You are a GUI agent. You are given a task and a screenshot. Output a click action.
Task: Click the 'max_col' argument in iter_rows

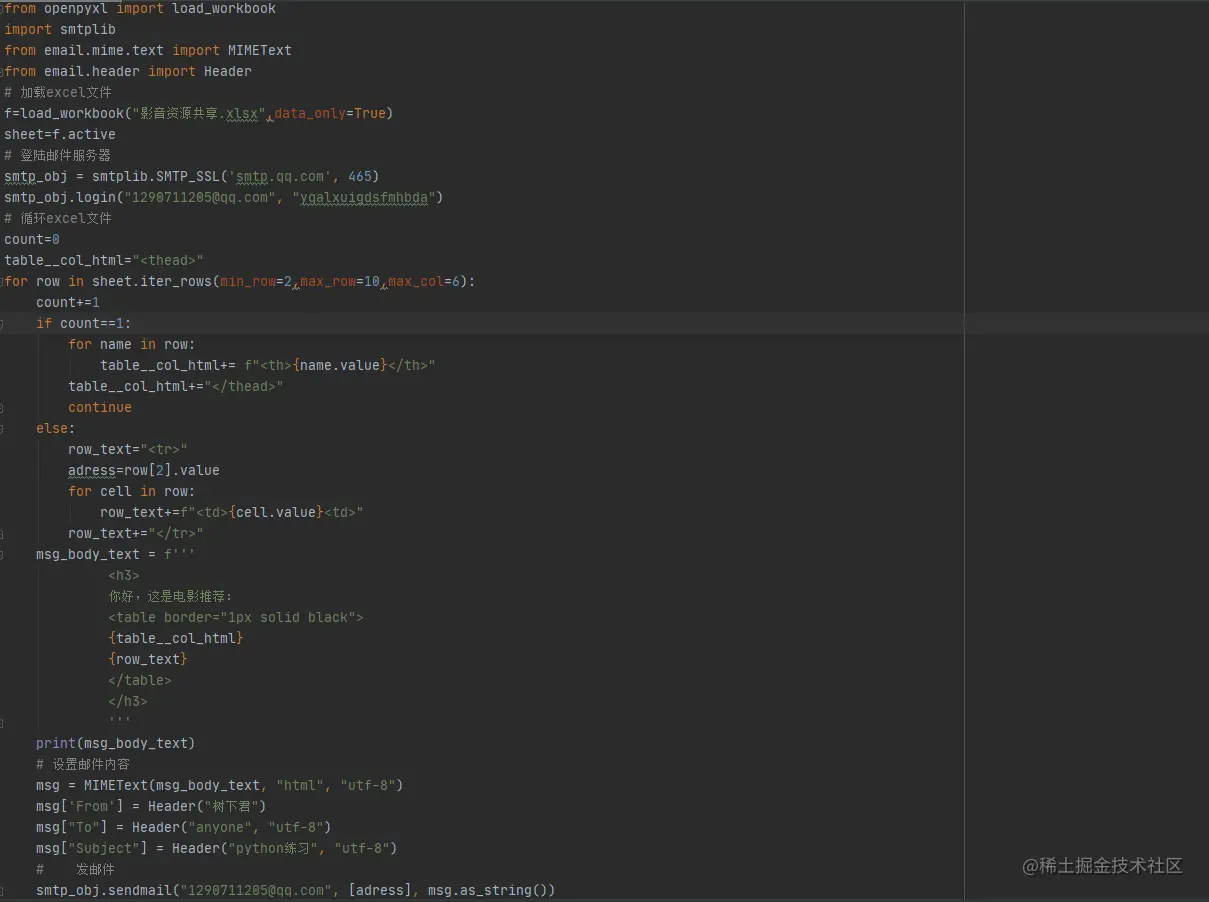pos(416,281)
